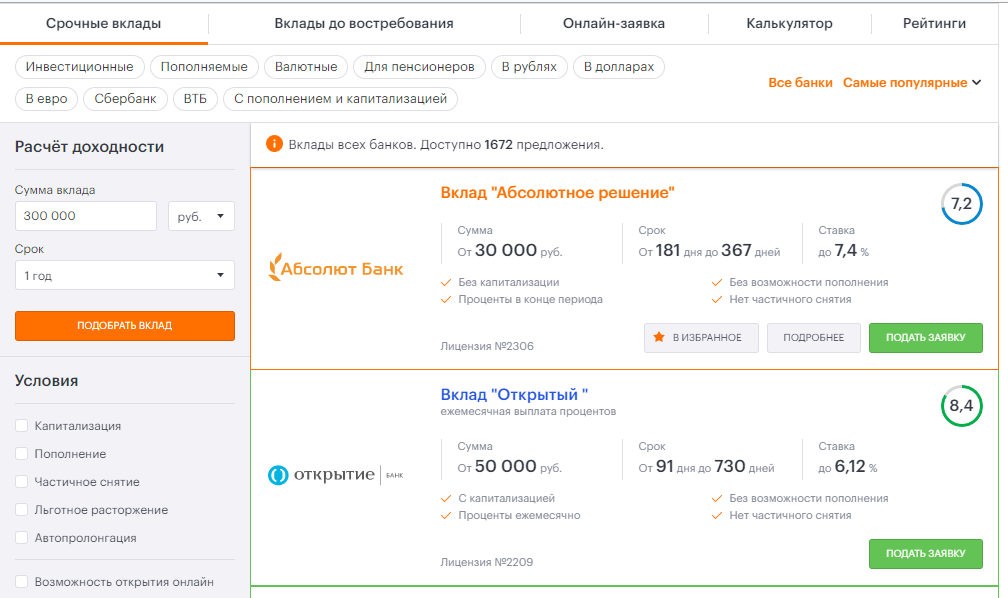Image resolution: width=1008 pixels, height=598 pixels.
Task: Click the до 6,12 % rate value
Action: [x=847, y=466]
